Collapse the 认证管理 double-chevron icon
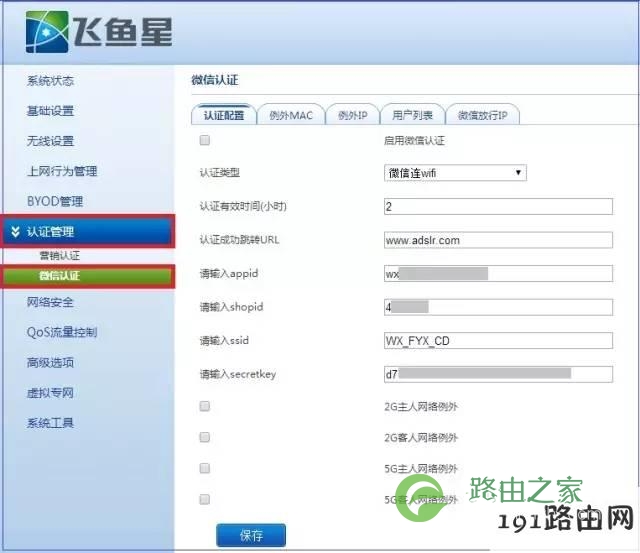Screen dimensions: 640x553 click(x=16, y=232)
